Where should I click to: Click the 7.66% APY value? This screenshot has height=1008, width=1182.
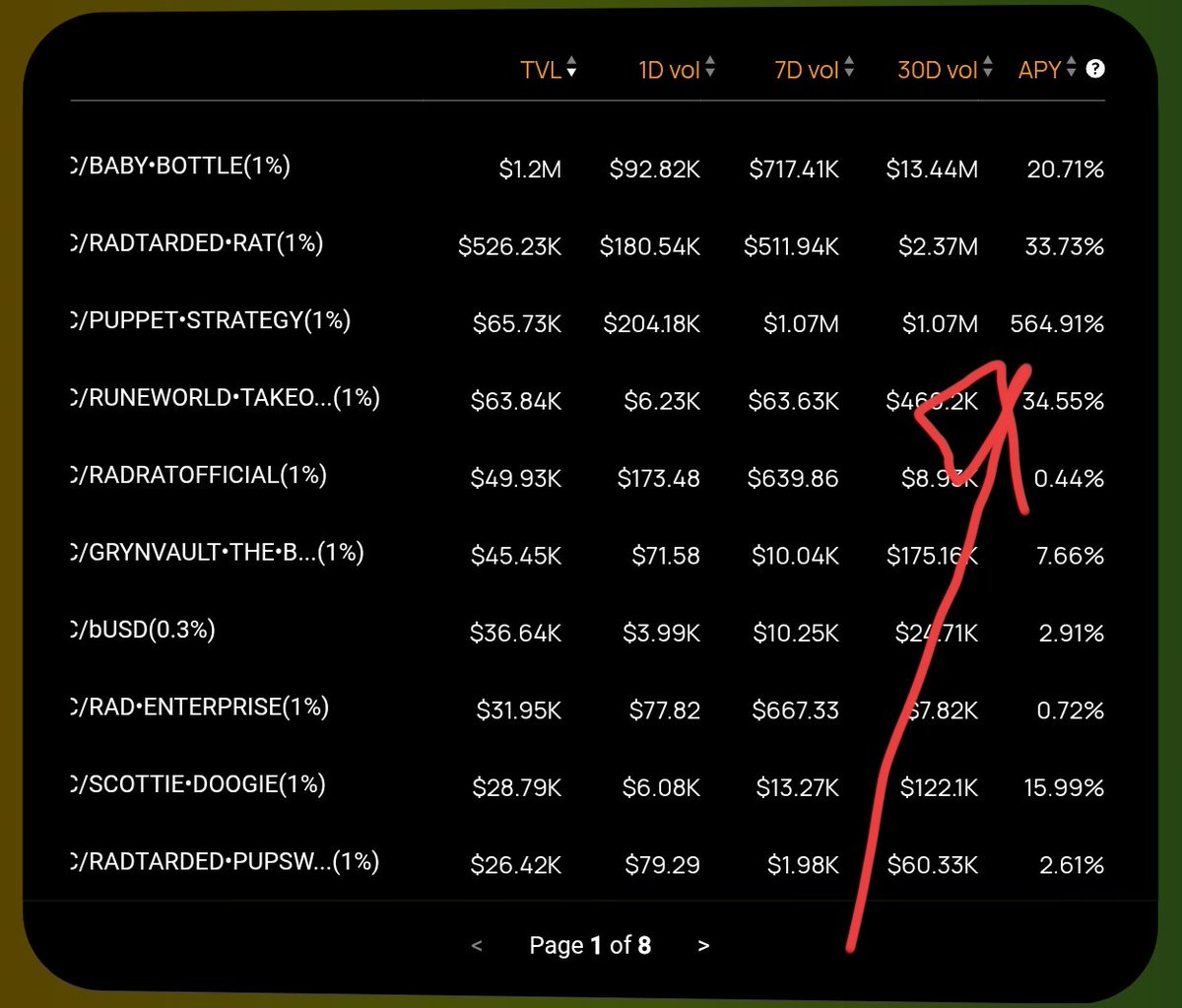(x=1072, y=556)
